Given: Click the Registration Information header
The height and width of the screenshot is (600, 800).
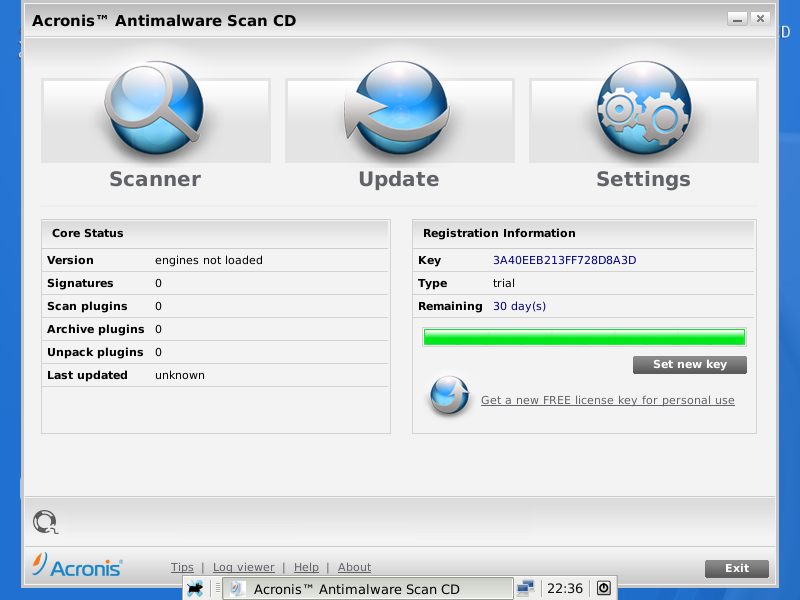Looking at the screenshot, I should pos(499,233).
